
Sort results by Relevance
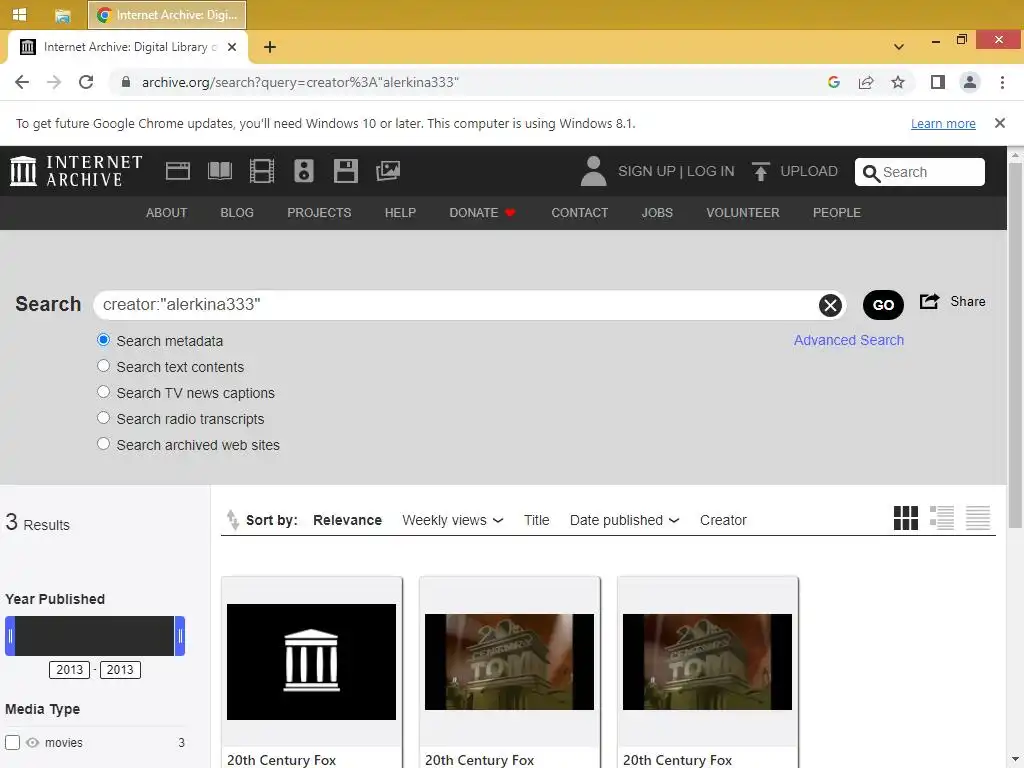347,520
